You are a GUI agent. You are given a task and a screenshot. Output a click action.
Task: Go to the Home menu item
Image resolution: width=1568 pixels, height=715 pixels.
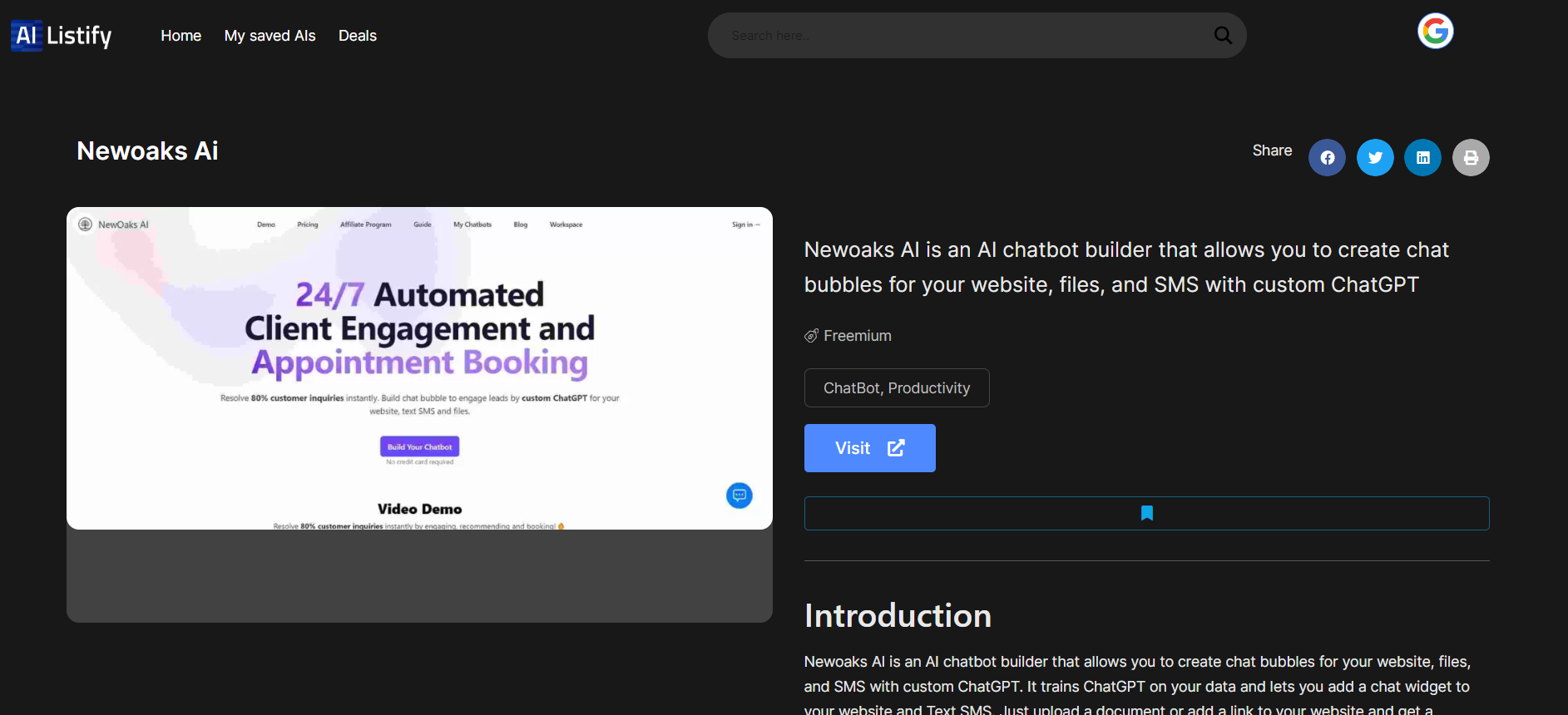click(181, 36)
